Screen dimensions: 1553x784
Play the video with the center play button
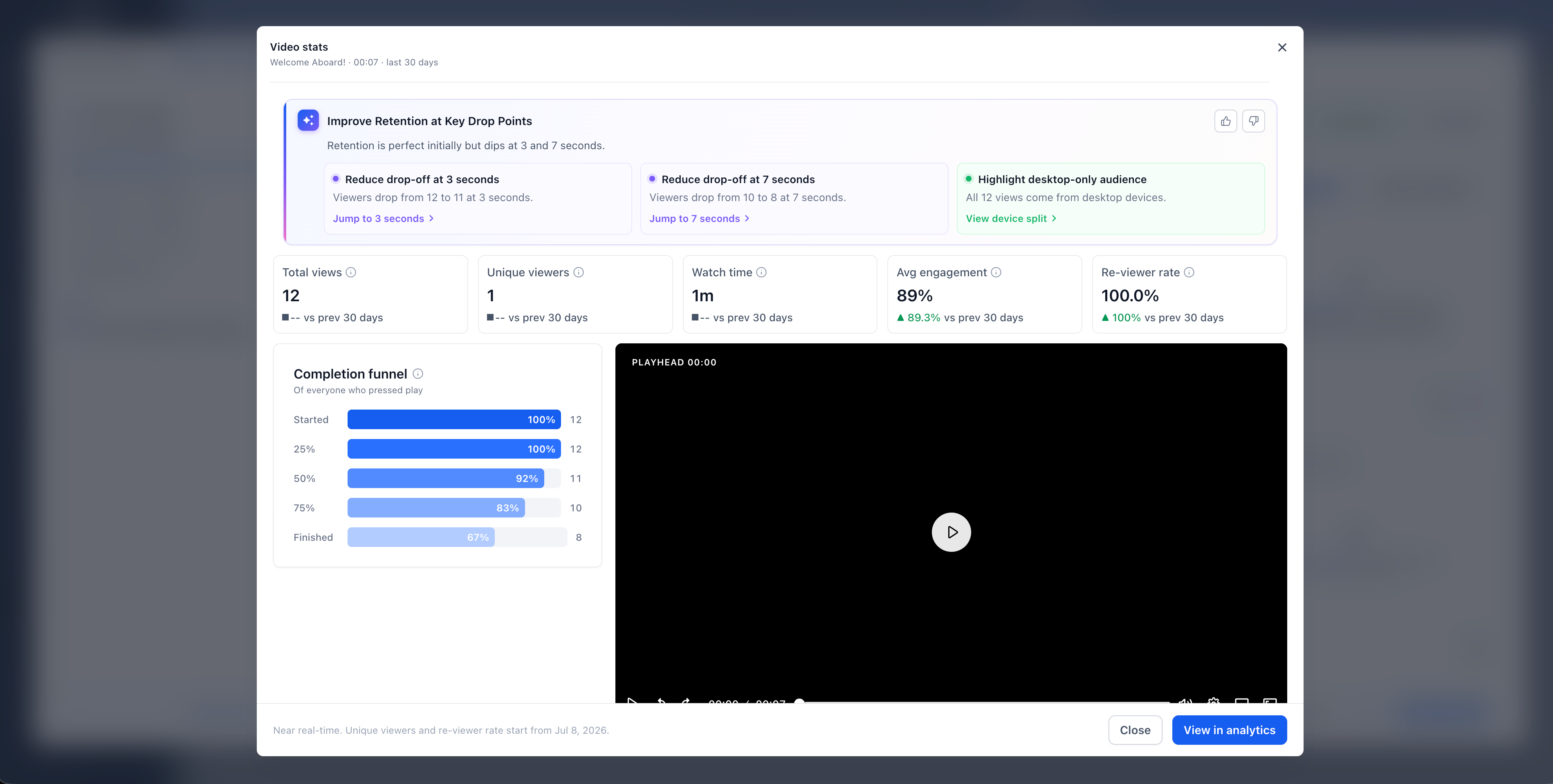[952, 532]
